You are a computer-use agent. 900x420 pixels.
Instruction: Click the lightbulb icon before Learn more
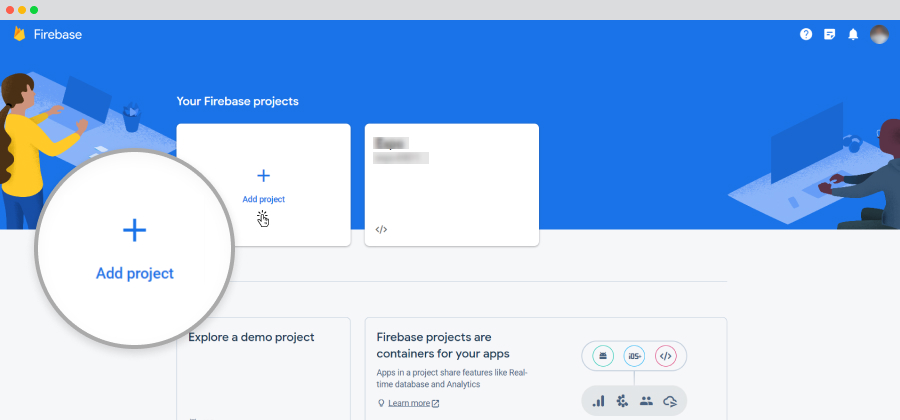point(381,403)
